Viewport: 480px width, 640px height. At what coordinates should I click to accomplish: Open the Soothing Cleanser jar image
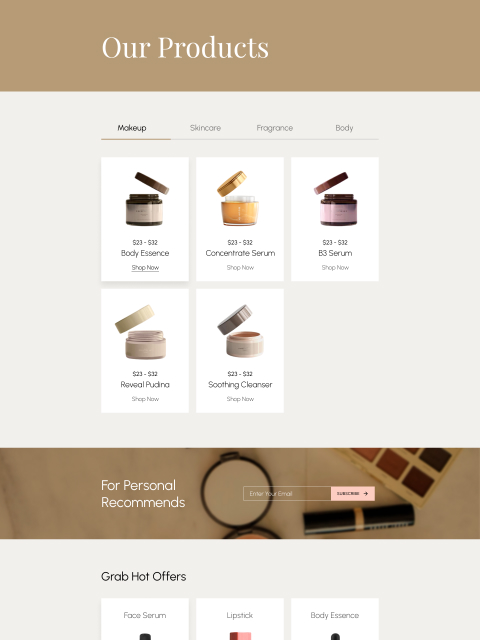[x=241, y=331]
